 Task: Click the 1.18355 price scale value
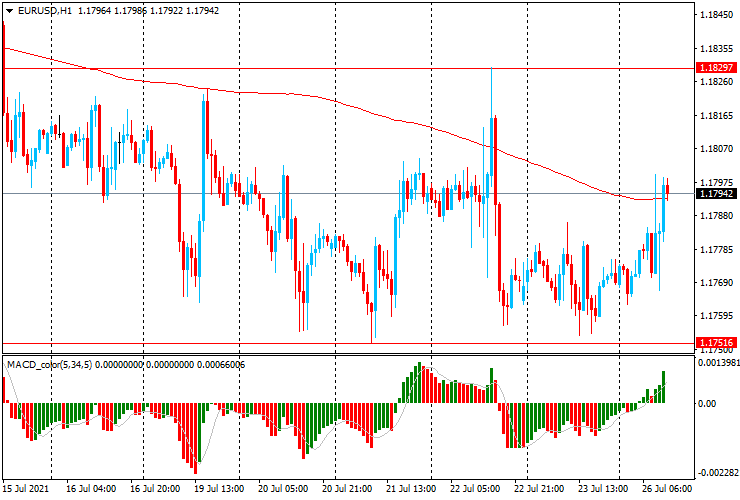pyautogui.click(x=716, y=49)
